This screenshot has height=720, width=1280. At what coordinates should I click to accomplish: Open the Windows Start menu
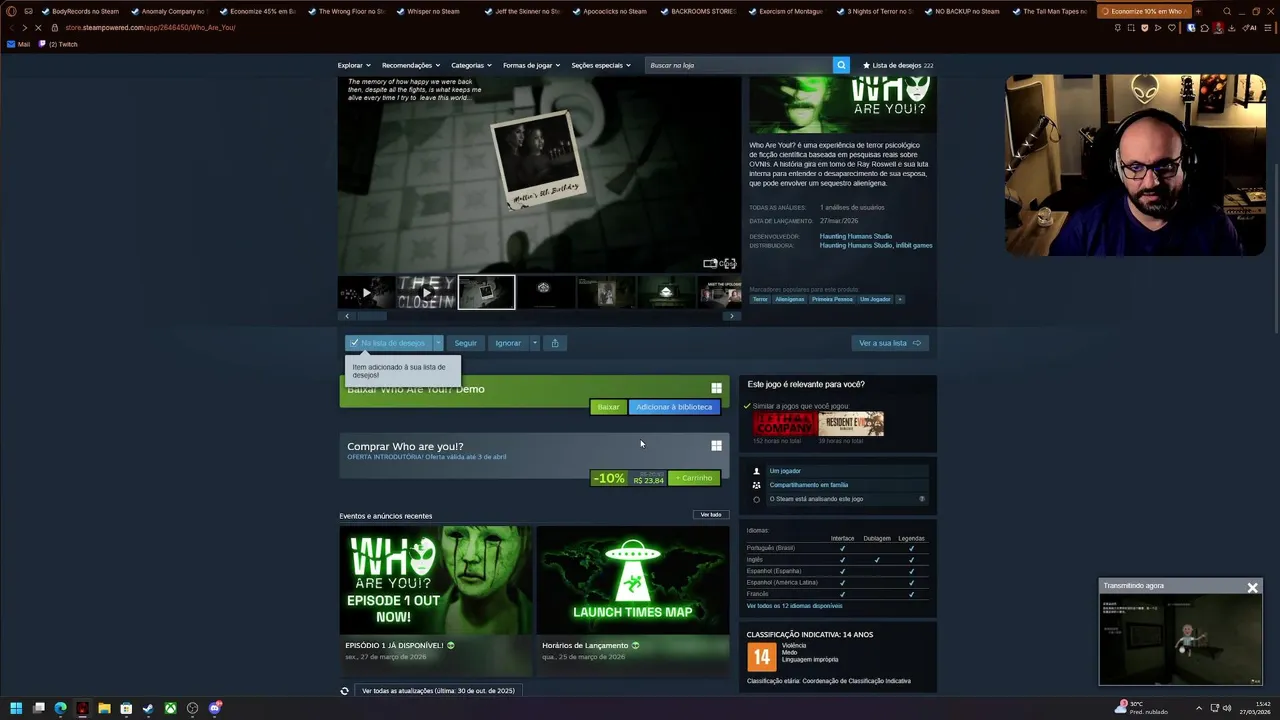tap(16, 708)
